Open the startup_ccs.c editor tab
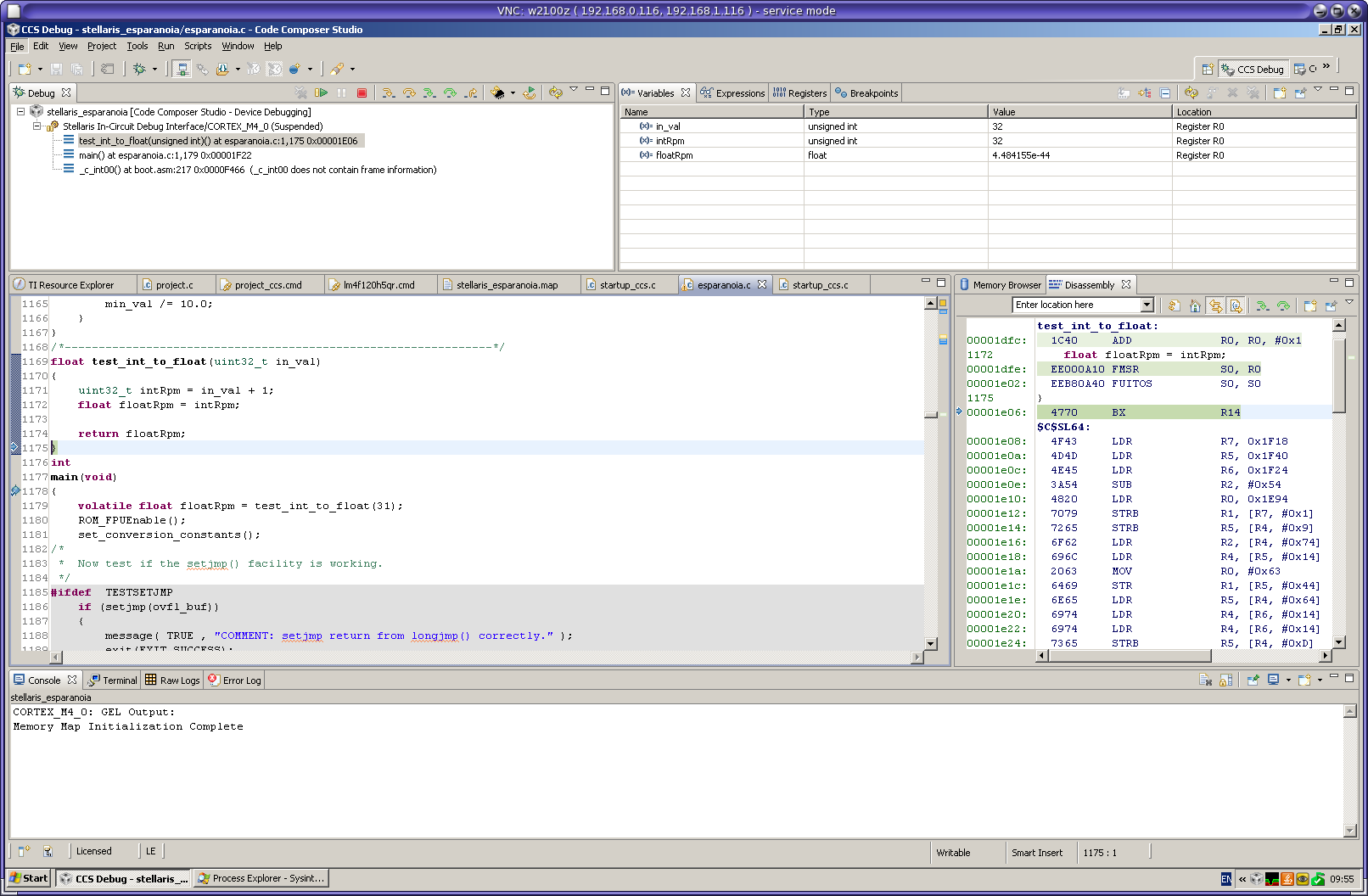The width and height of the screenshot is (1368, 896). pos(627,285)
